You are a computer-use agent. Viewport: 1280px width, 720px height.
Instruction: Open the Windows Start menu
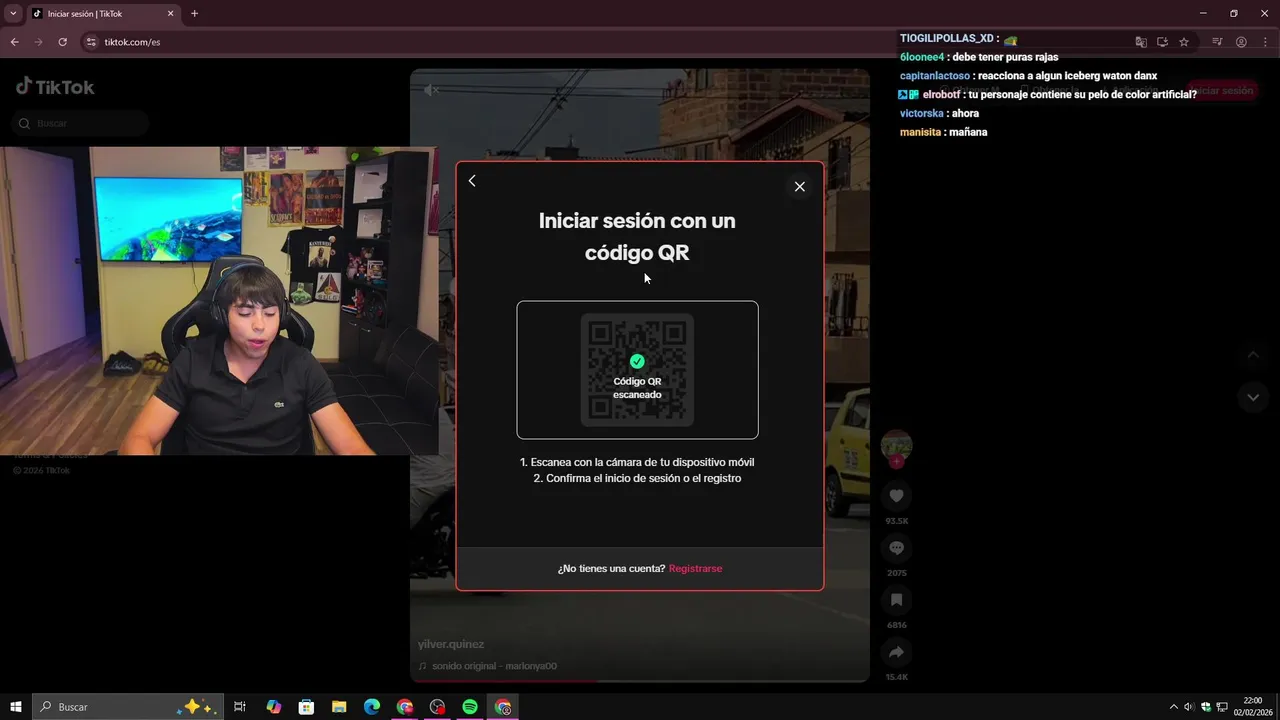tap(16, 707)
